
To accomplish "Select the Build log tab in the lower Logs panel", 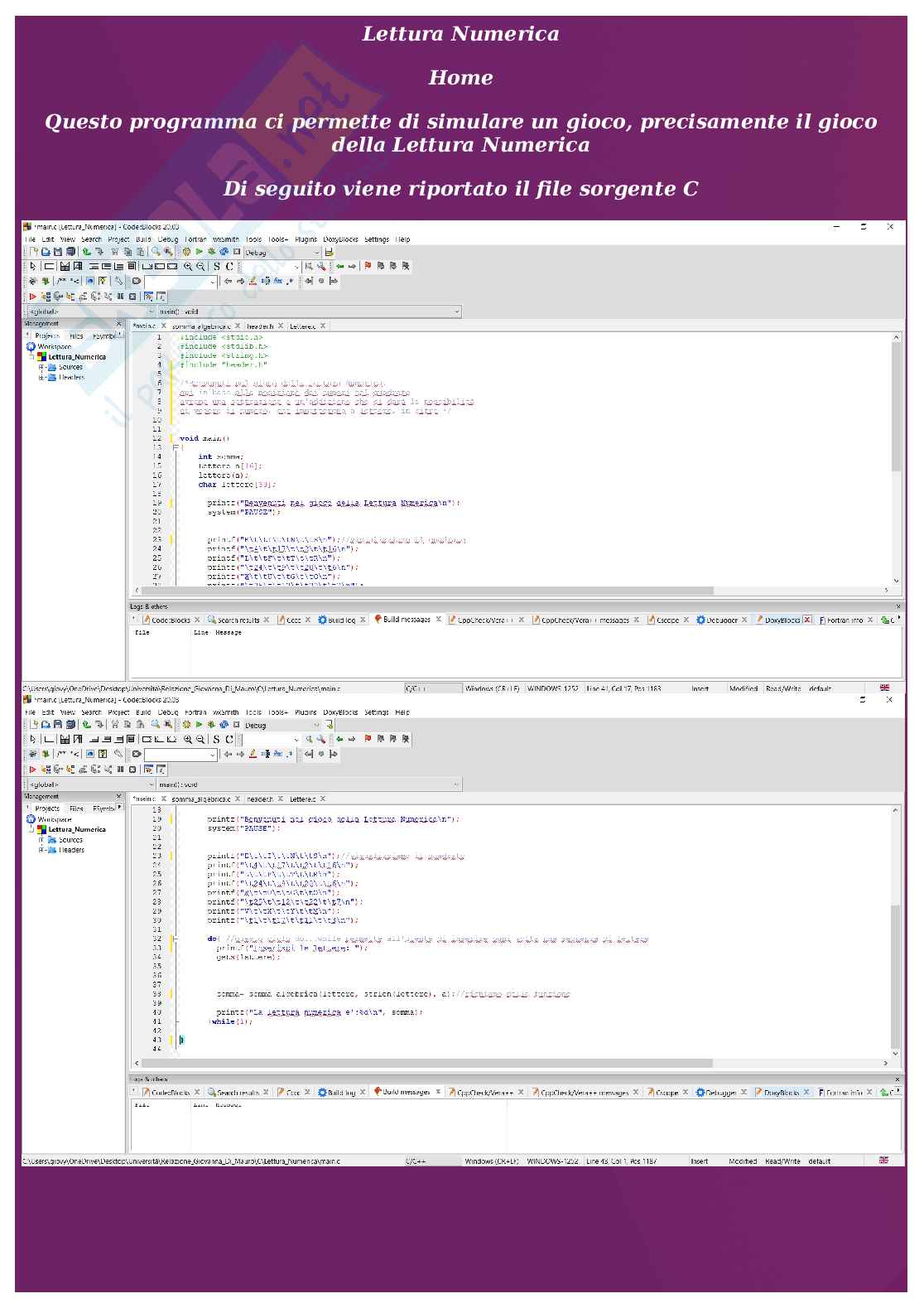I will point(340,1093).
